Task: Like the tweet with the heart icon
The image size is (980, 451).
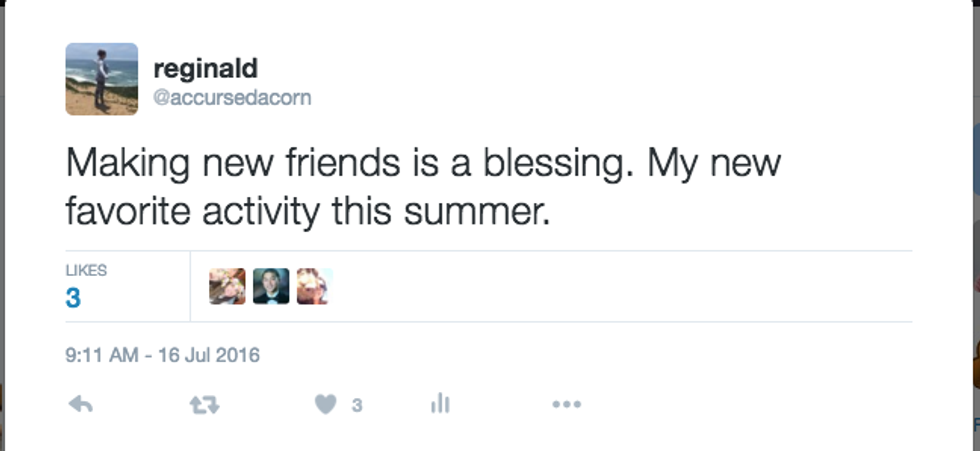Action: pos(325,404)
